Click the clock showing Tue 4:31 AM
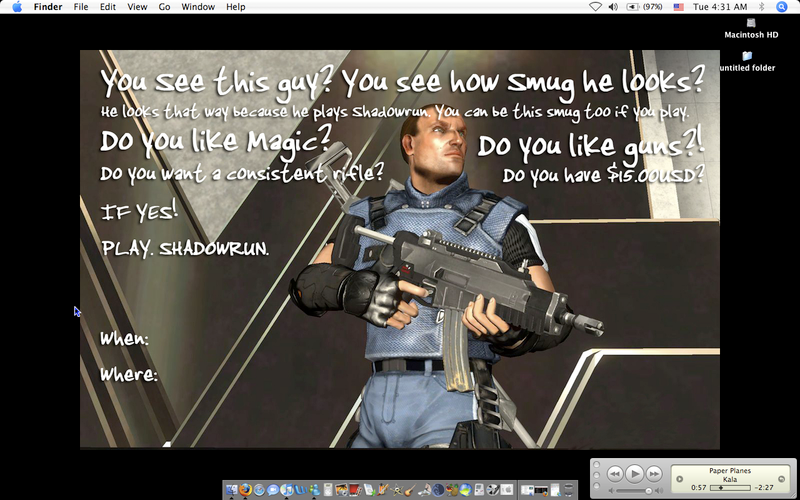 pos(720,7)
